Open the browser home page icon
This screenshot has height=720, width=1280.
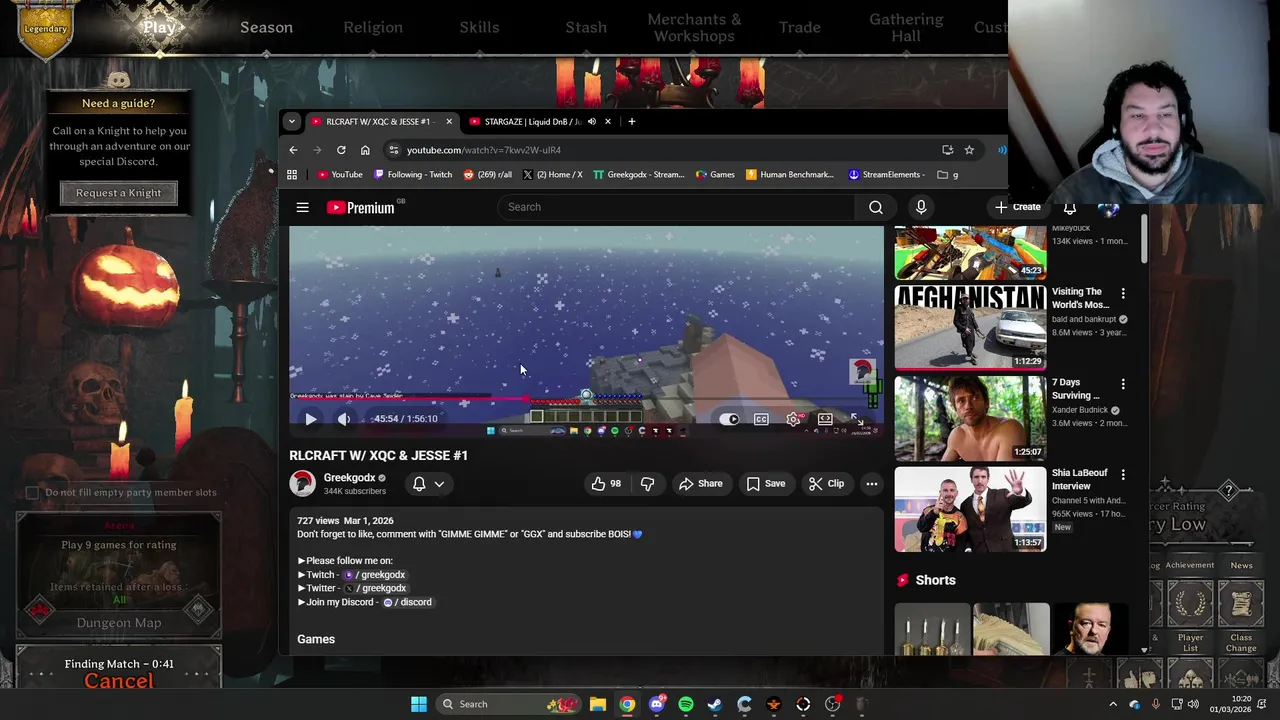click(365, 150)
